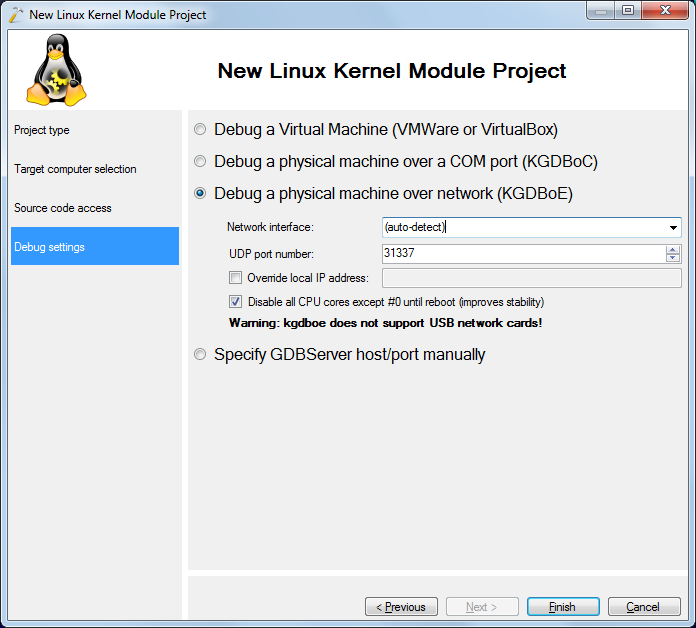Maximize the wizard window
The width and height of the screenshot is (696, 628).
(x=628, y=10)
